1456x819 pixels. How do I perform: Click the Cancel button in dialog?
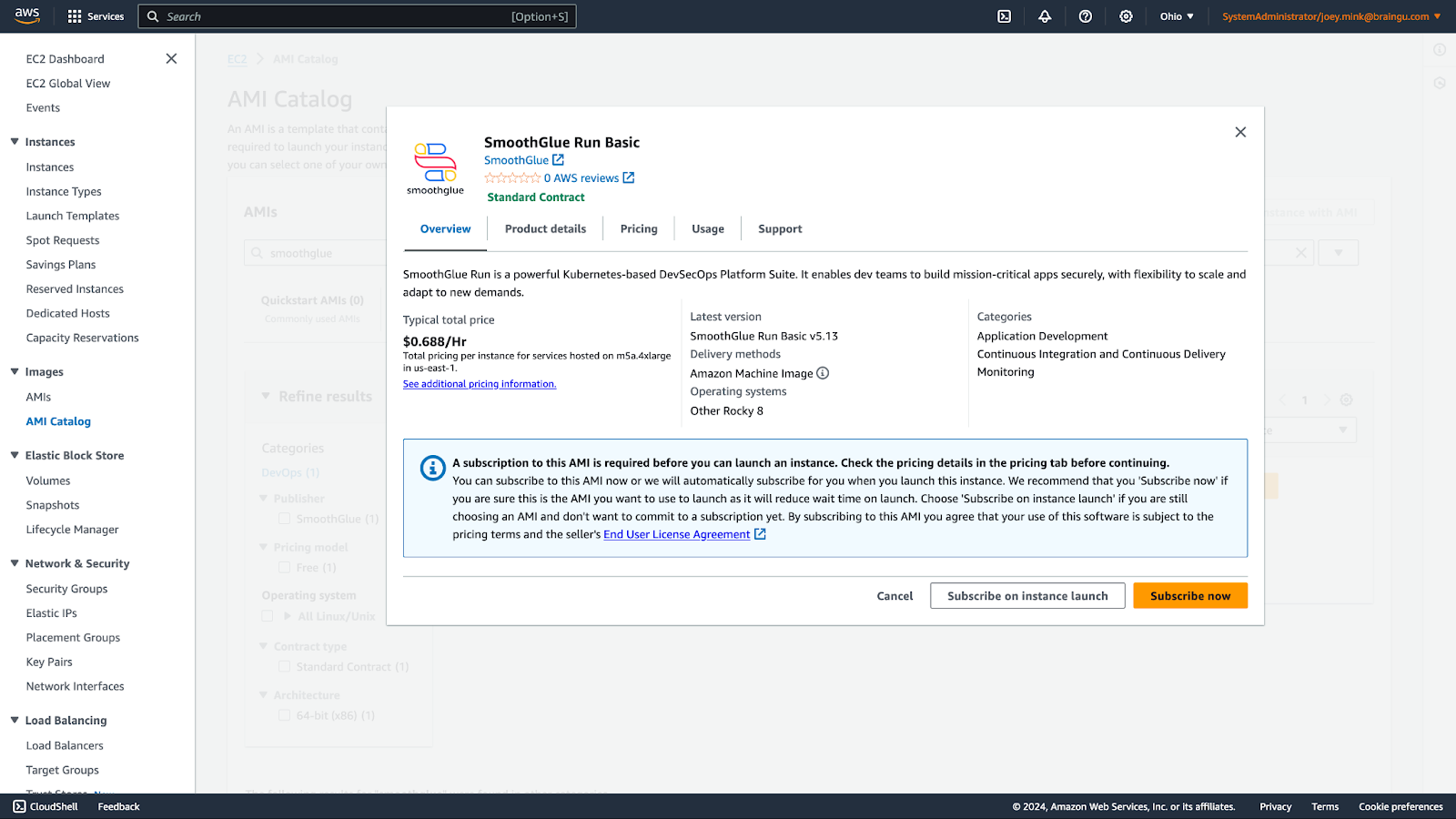(895, 596)
